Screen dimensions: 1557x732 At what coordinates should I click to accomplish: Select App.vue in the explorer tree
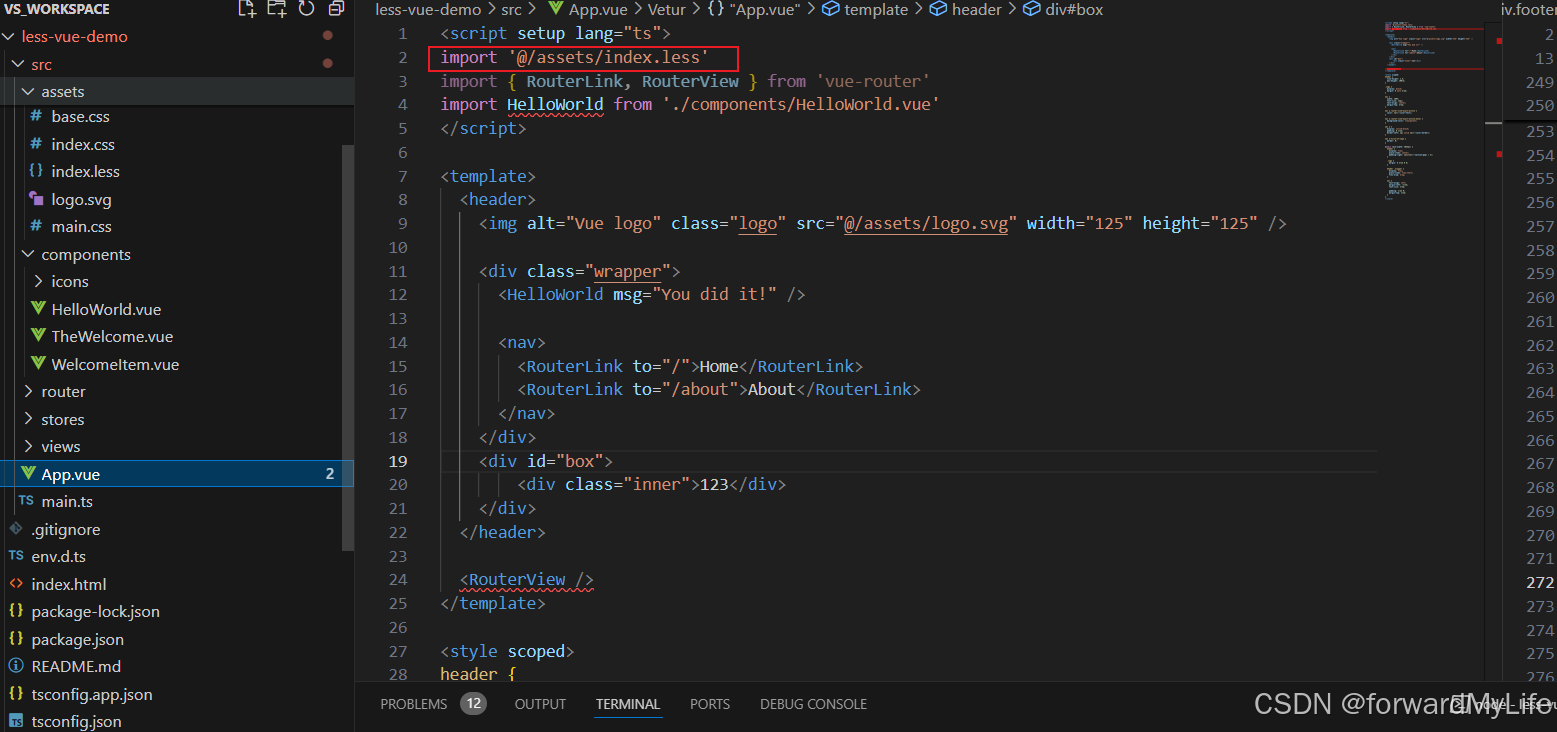(176, 474)
